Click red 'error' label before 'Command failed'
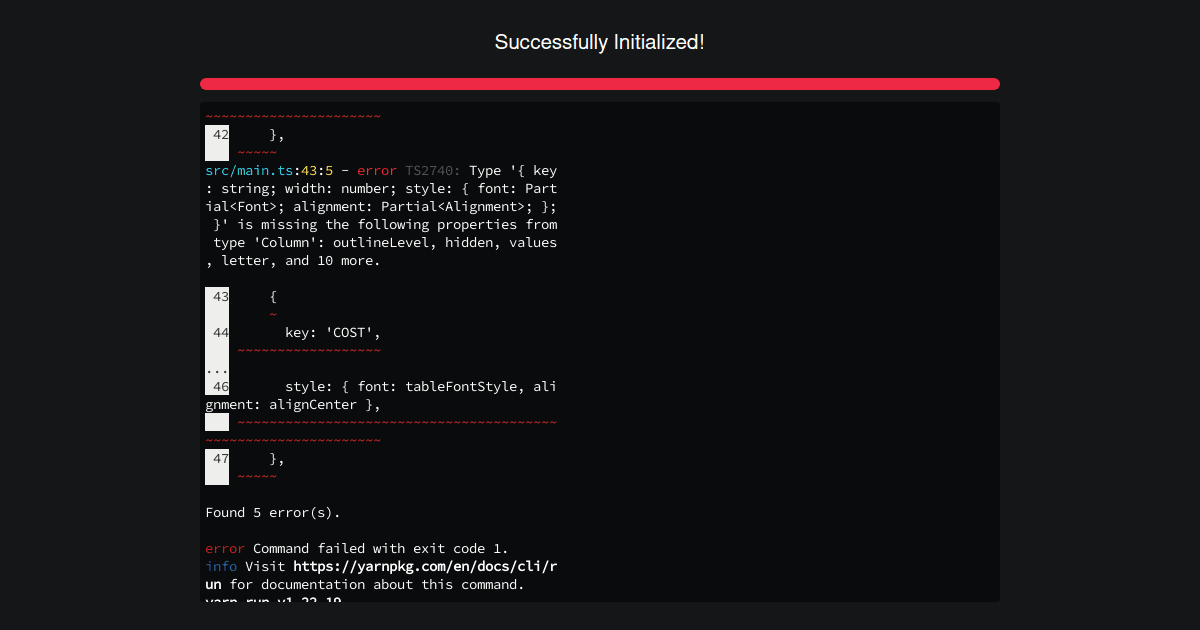 click(225, 549)
